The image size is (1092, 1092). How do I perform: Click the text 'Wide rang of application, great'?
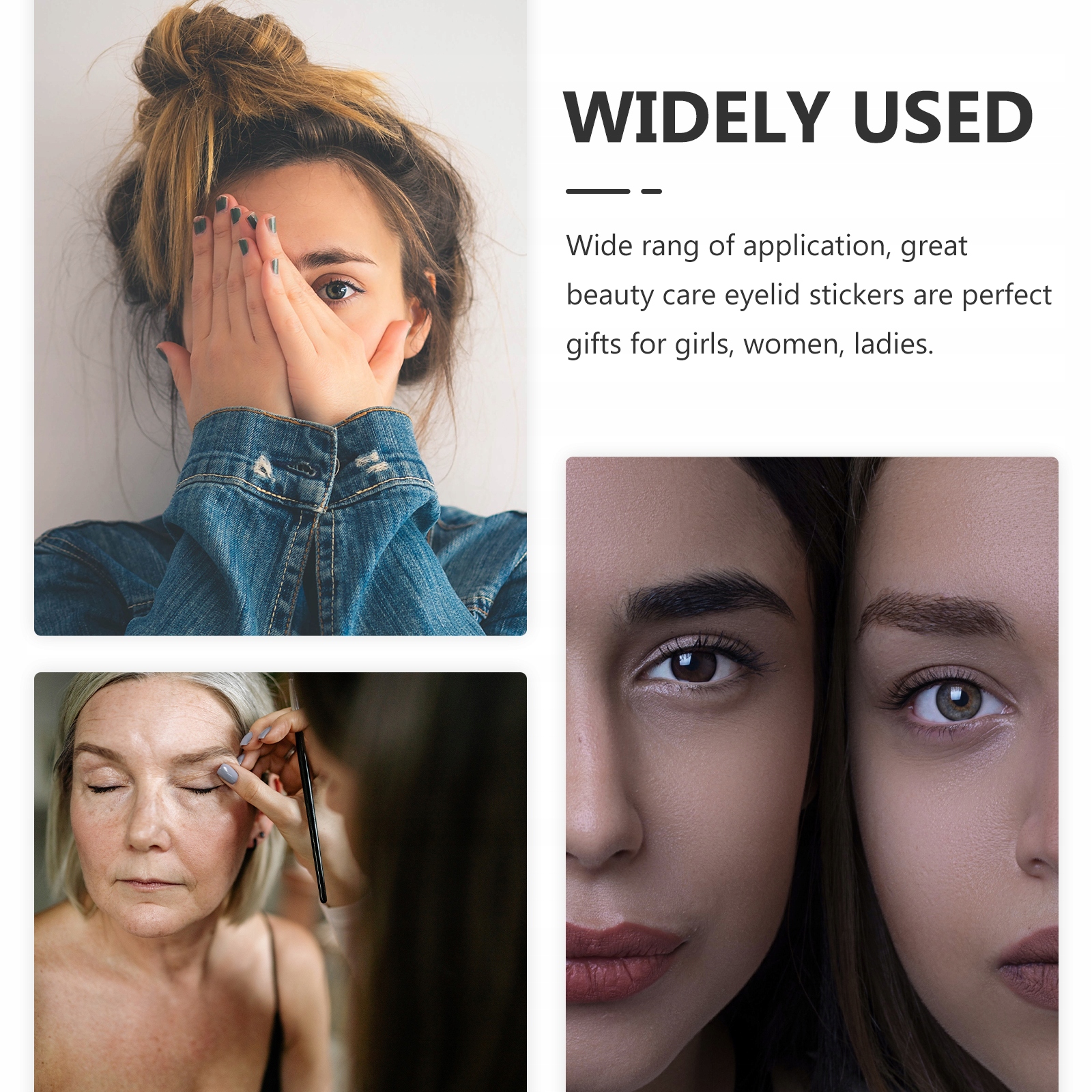[x=766, y=246]
